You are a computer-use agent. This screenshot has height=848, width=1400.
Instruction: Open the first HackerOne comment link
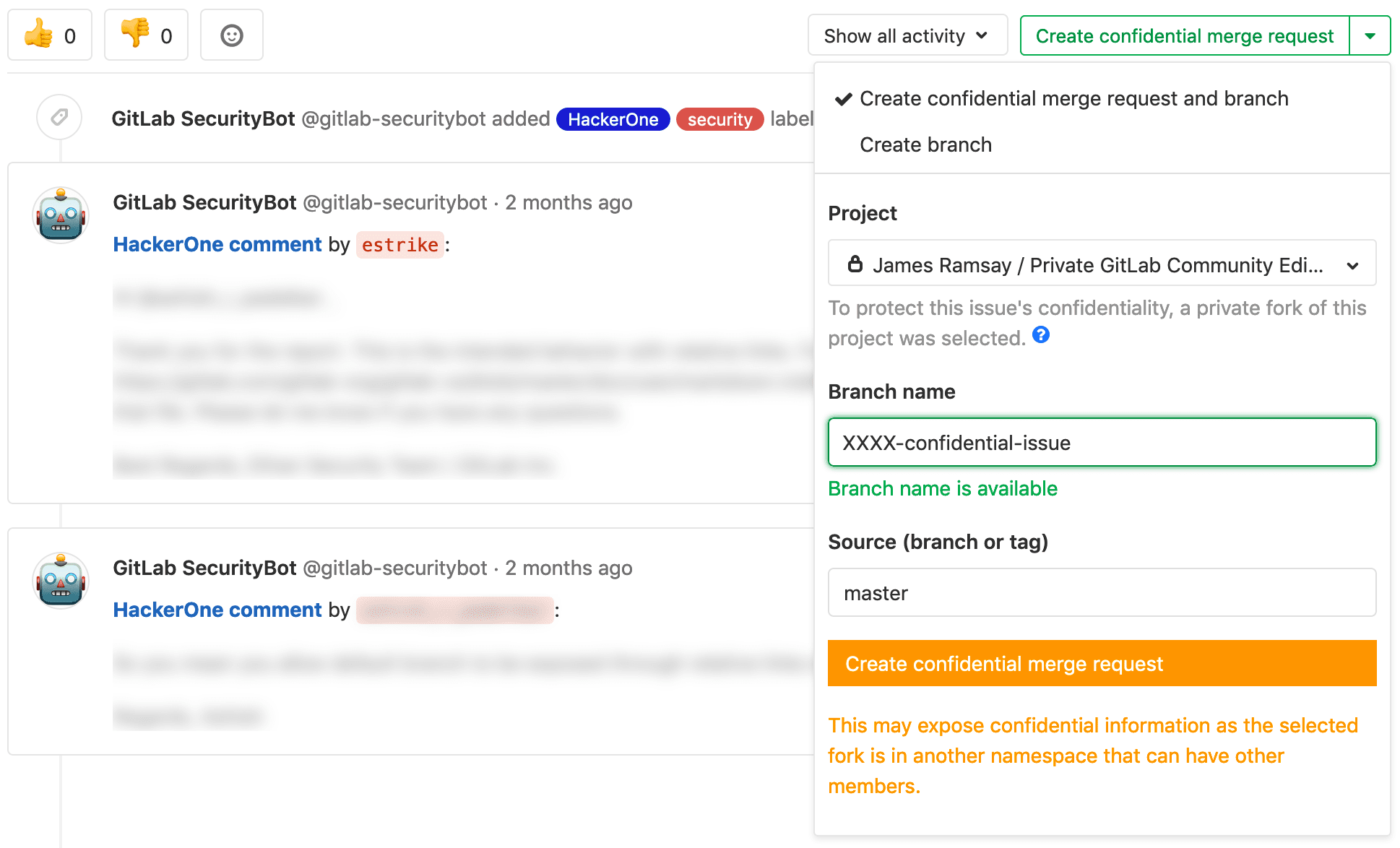tap(217, 244)
